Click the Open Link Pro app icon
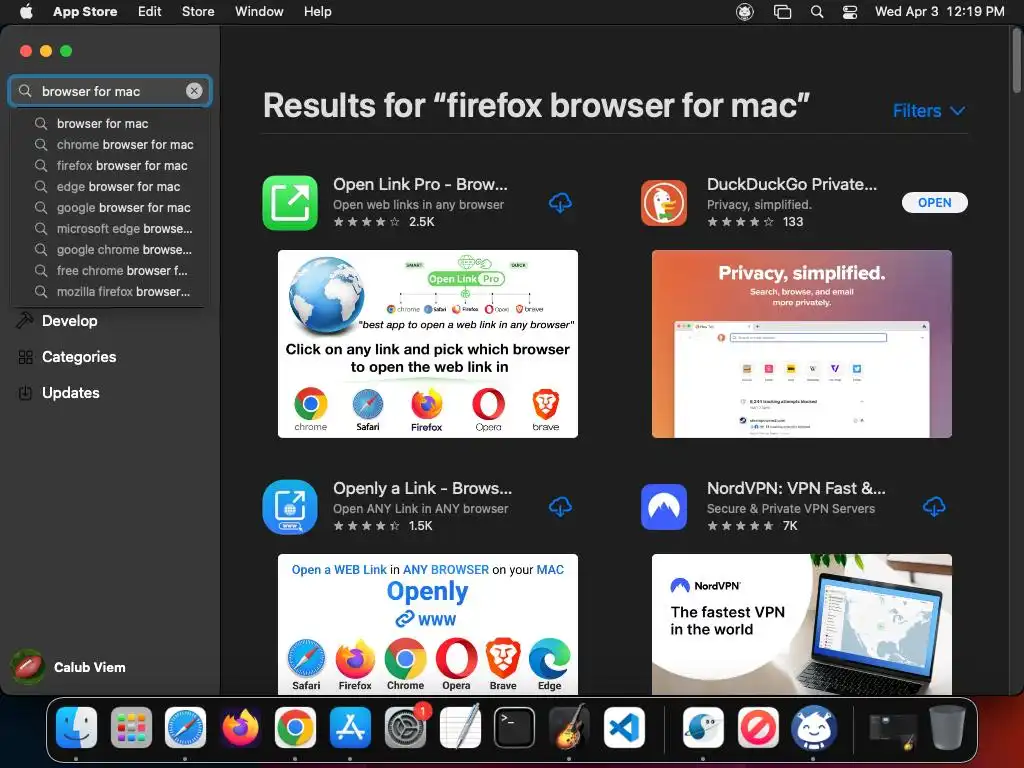1024x768 pixels. tap(290, 203)
